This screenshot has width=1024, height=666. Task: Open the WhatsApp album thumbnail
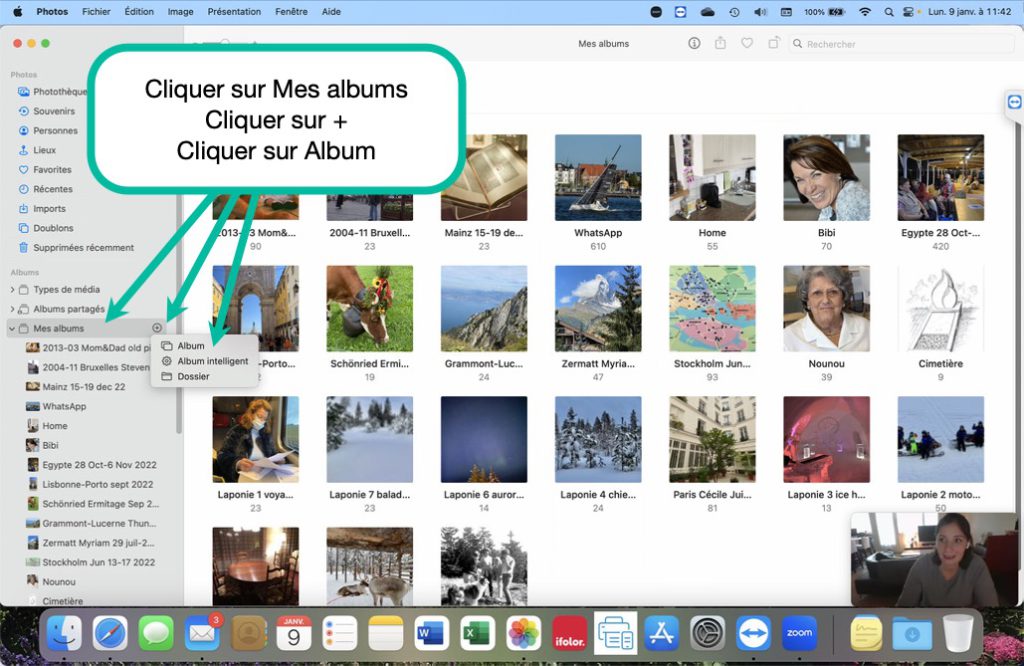(598, 178)
